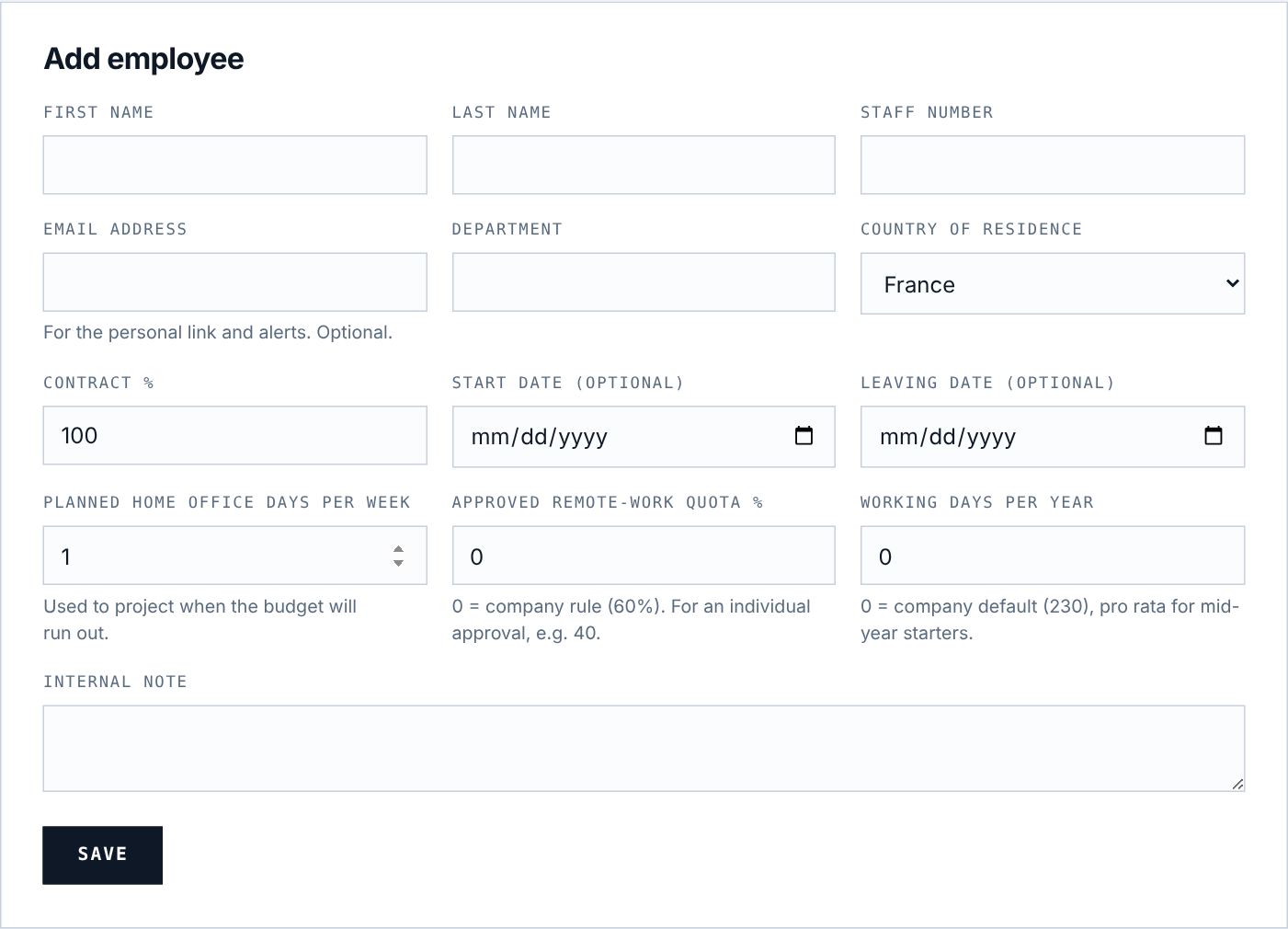
Task: Click the Contract % field showing 100
Action: point(234,435)
